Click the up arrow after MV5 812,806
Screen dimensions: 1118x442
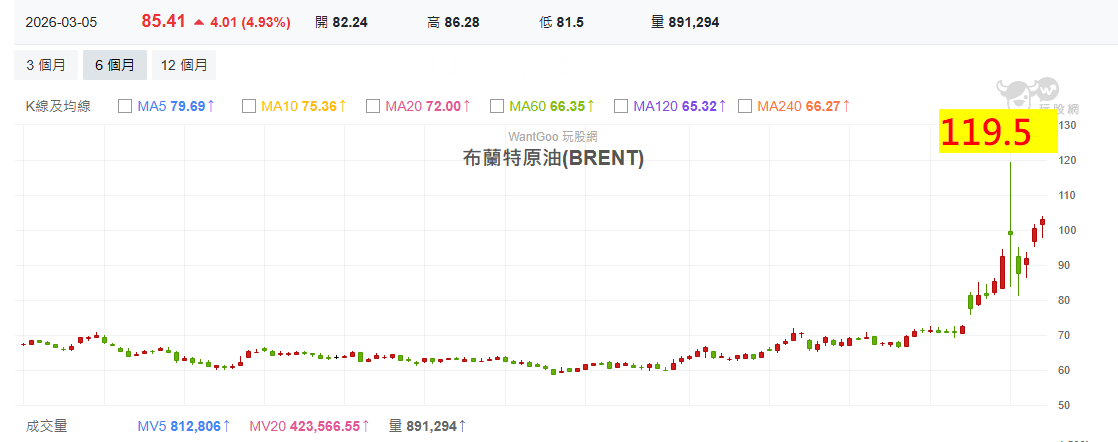pyautogui.click(x=226, y=426)
